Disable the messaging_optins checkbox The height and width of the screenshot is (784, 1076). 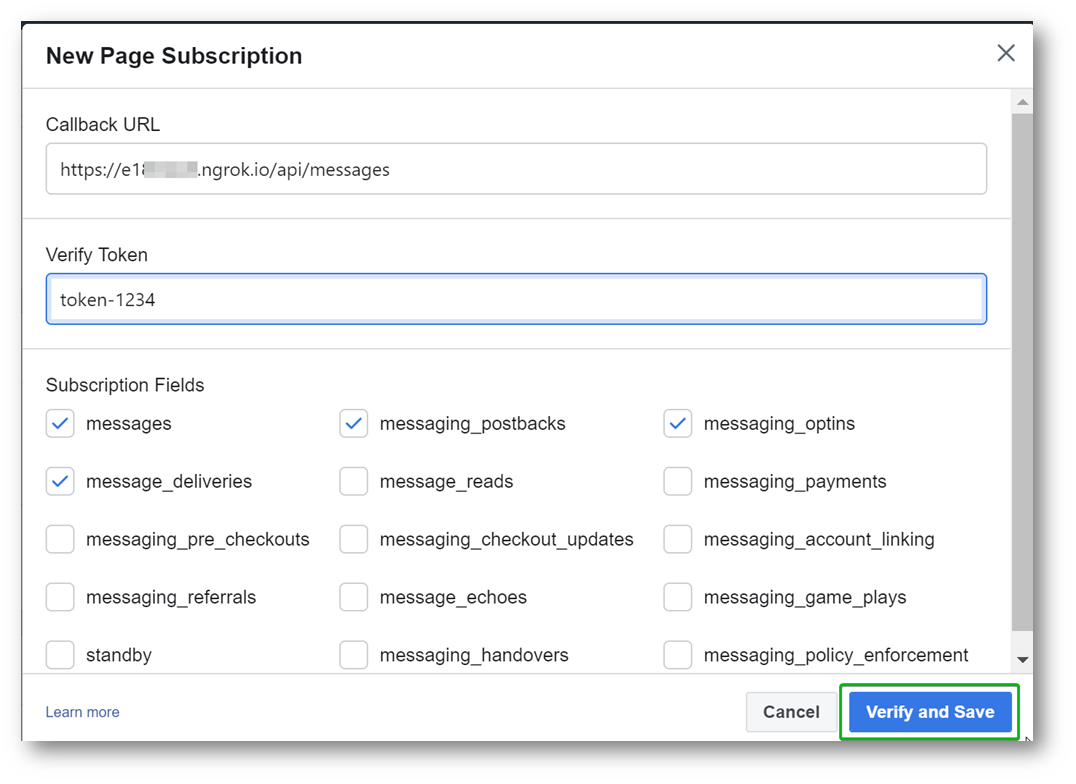tap(678, 424)
